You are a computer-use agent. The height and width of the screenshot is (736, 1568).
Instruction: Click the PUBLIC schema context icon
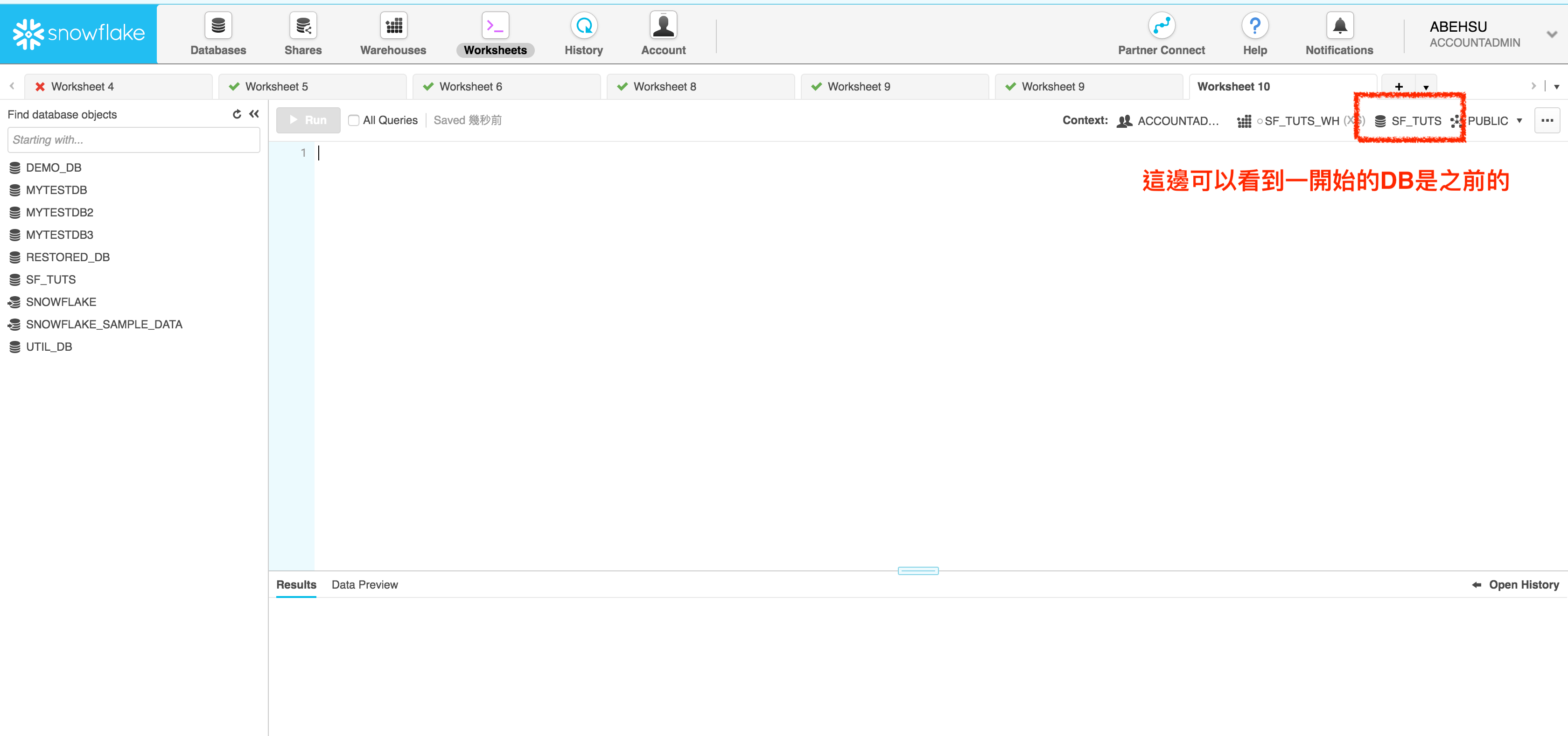point(1456,121)
